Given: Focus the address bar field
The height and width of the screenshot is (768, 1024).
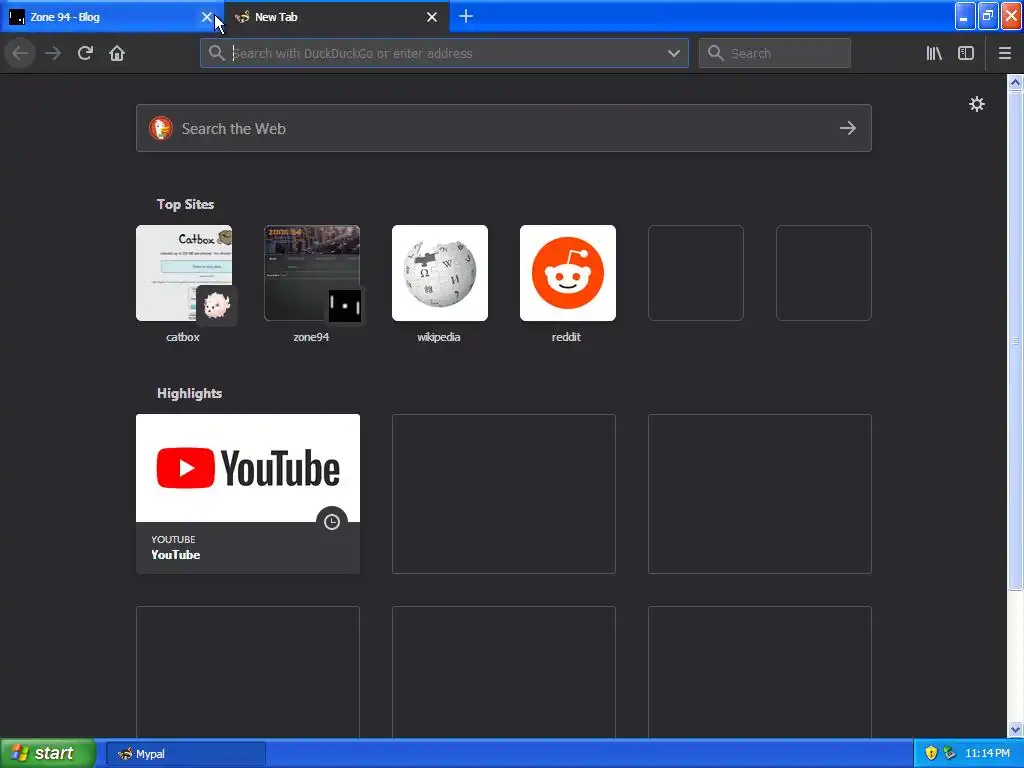Looking at the screenshot, I should (x=444, y=53).
